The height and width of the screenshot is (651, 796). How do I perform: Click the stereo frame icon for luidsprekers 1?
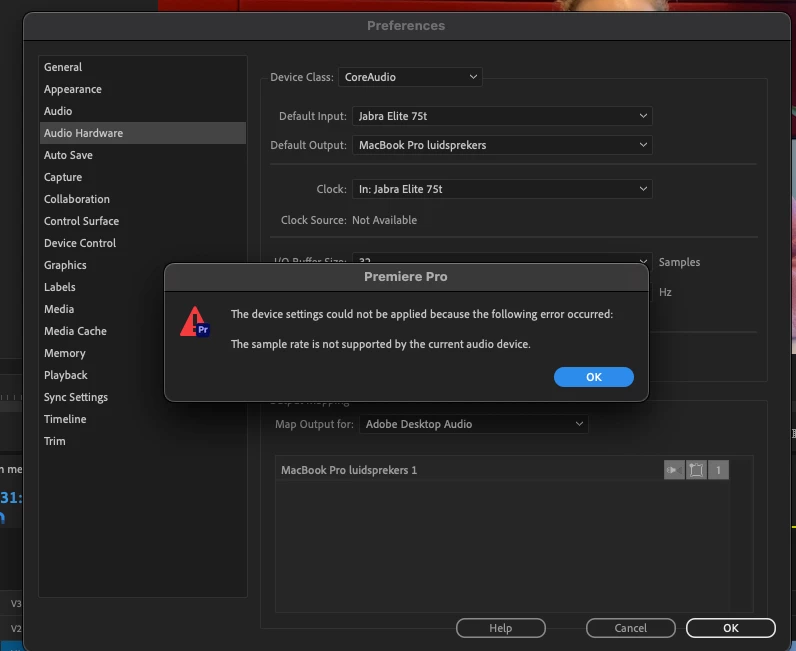tap(696, 470)
